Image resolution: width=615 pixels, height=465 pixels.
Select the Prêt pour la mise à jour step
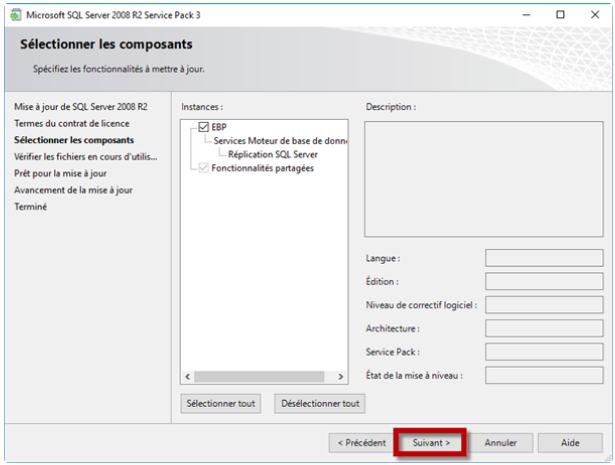pyautogui.click(x=60, y=173)
